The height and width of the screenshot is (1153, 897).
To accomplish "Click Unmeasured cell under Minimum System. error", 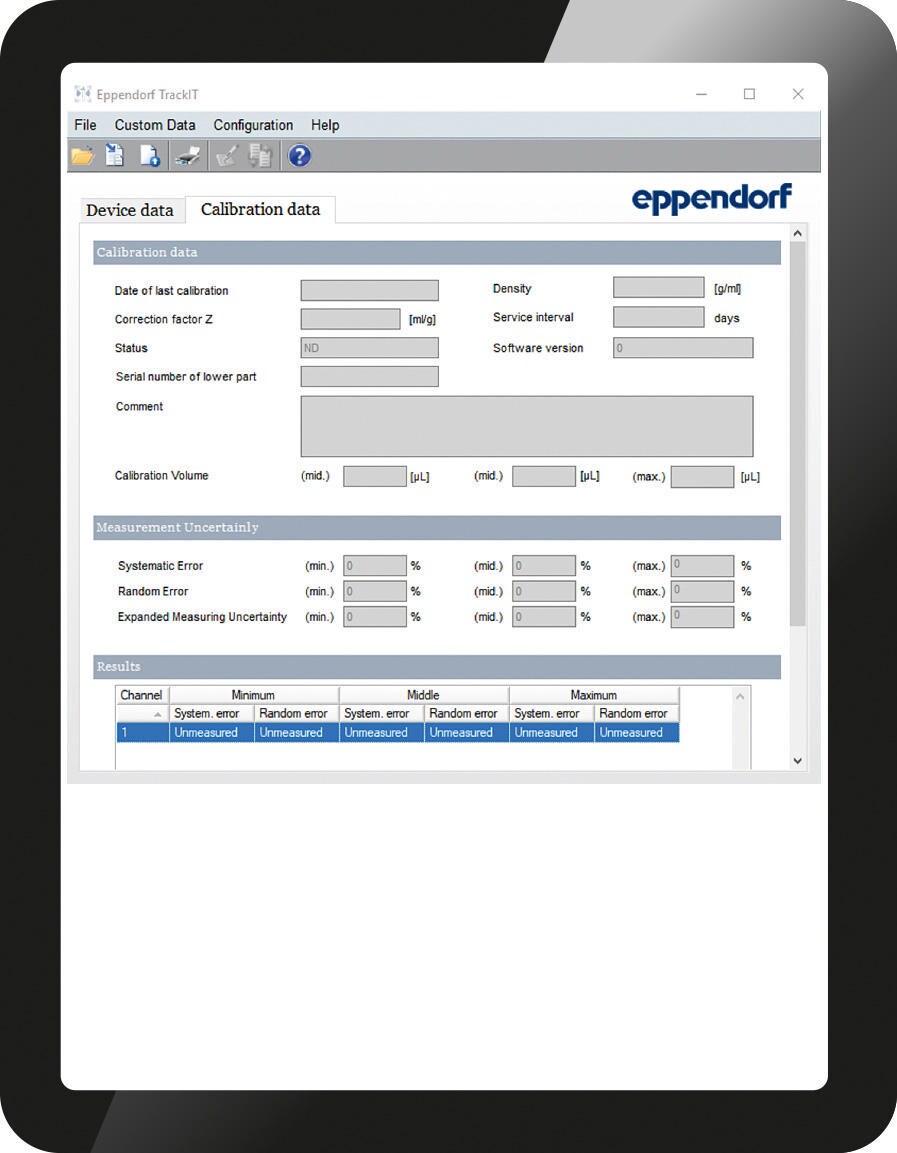I will coord(212,732).
